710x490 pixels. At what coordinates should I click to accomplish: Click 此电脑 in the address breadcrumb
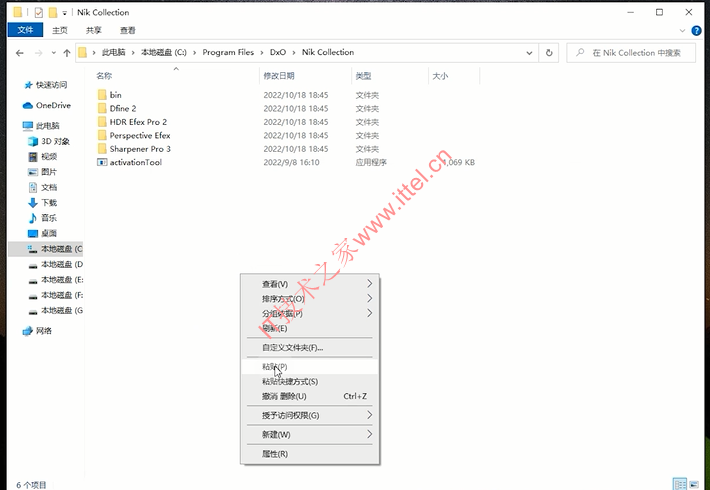coord(113,53)
